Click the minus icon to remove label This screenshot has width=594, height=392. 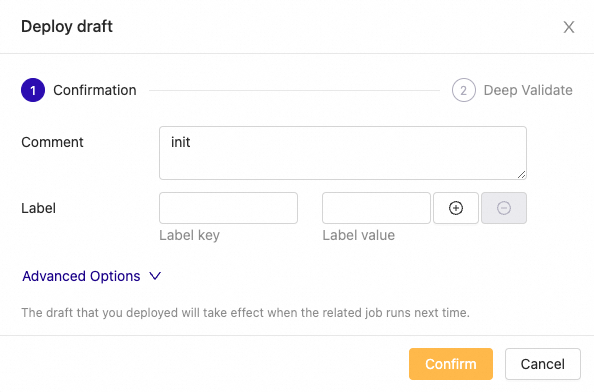click(504, 208)
